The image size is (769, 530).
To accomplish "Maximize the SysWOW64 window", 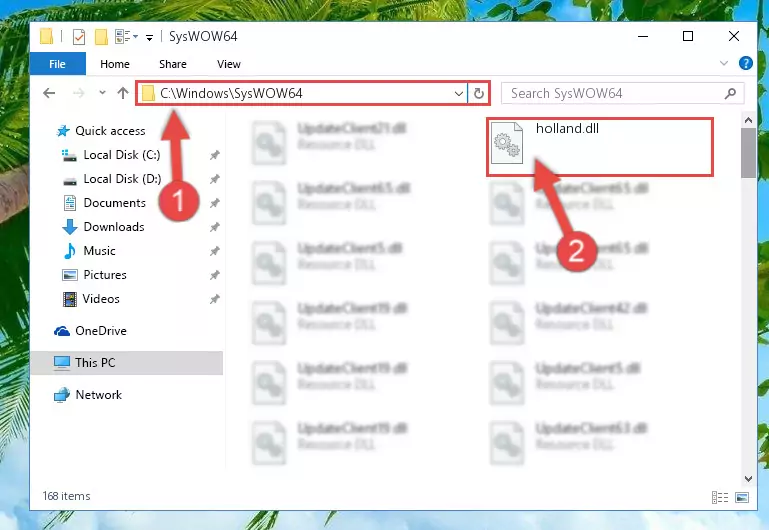I will (688, 36).
